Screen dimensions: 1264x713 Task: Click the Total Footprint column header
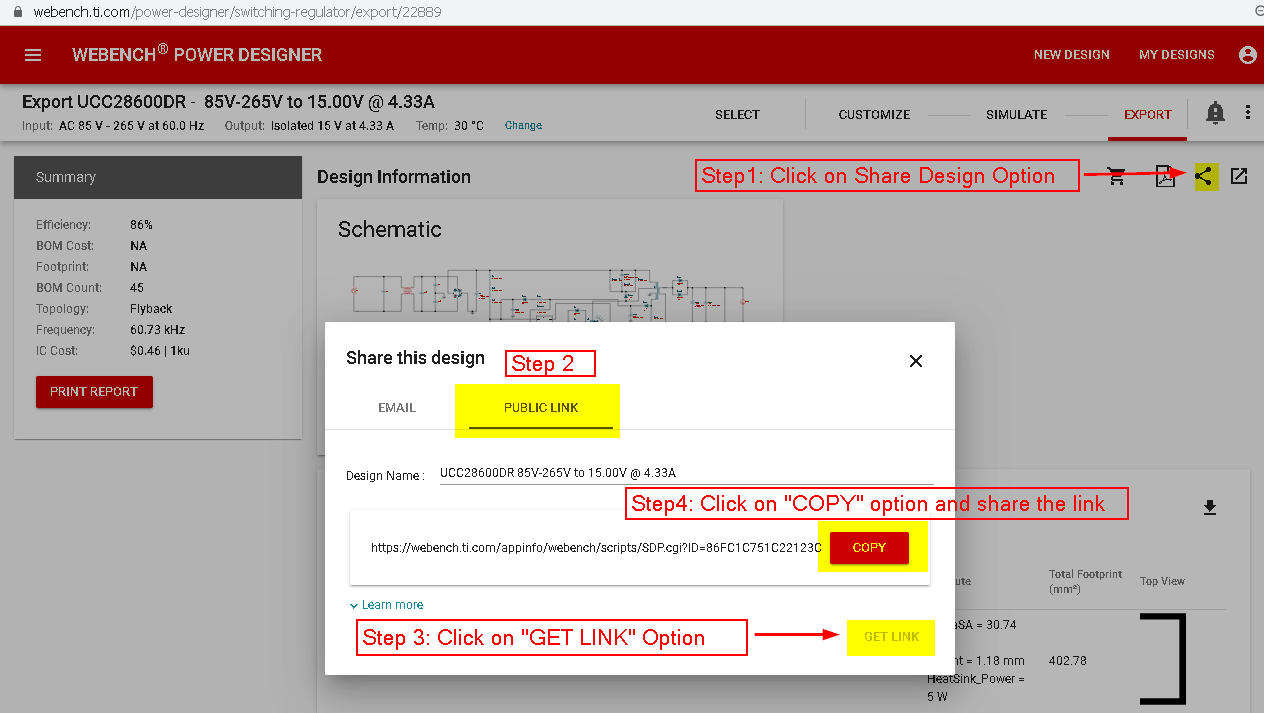click(x=1085, y=581)
